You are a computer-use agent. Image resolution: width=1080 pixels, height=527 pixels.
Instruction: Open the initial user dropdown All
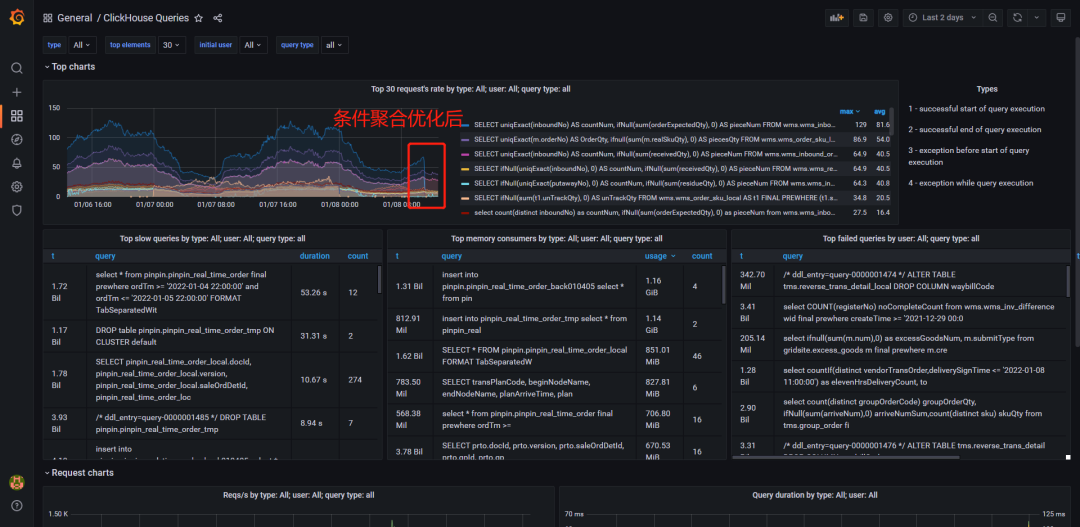coord(252,45)
